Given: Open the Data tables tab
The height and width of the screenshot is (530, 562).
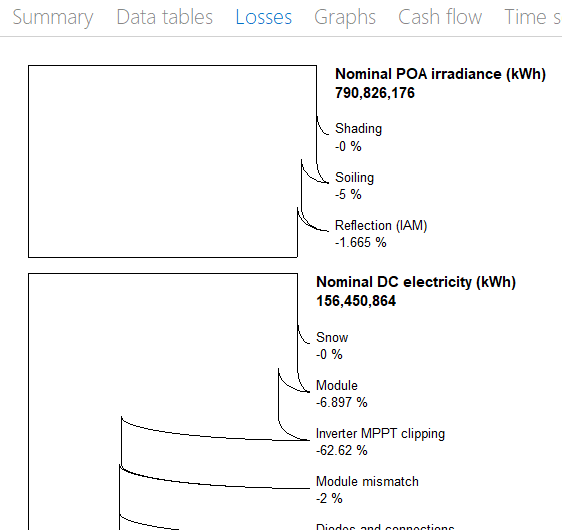Looking at the screenshot, I should pyautogui.click(x=165, y=17).
